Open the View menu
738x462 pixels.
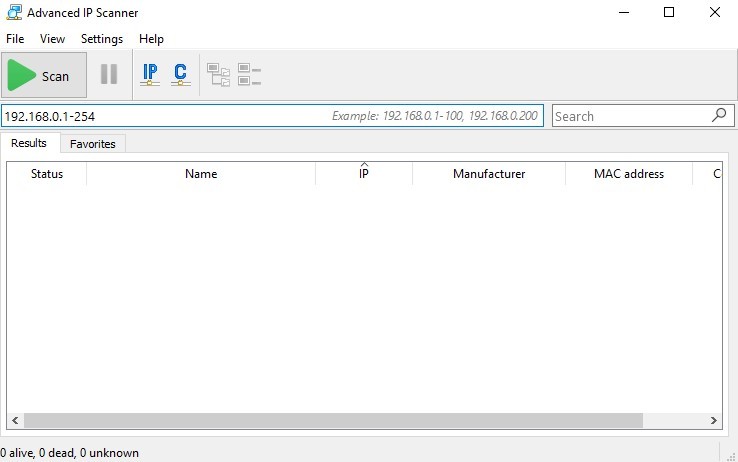(52, 39)
